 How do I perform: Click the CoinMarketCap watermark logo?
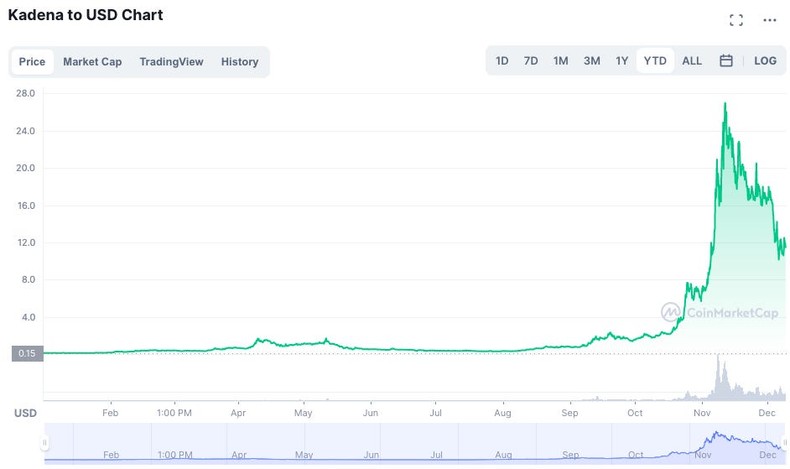coord(718,312)
